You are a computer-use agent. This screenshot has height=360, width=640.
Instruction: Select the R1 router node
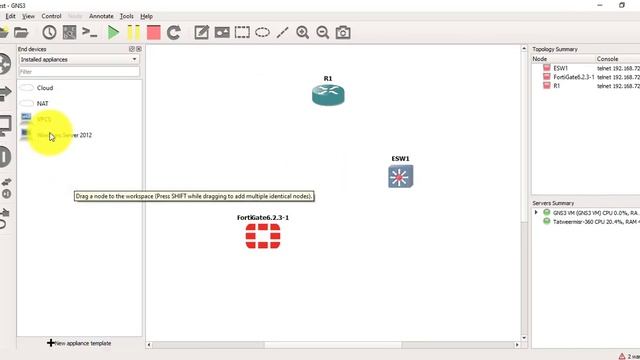tap(328, 95)
